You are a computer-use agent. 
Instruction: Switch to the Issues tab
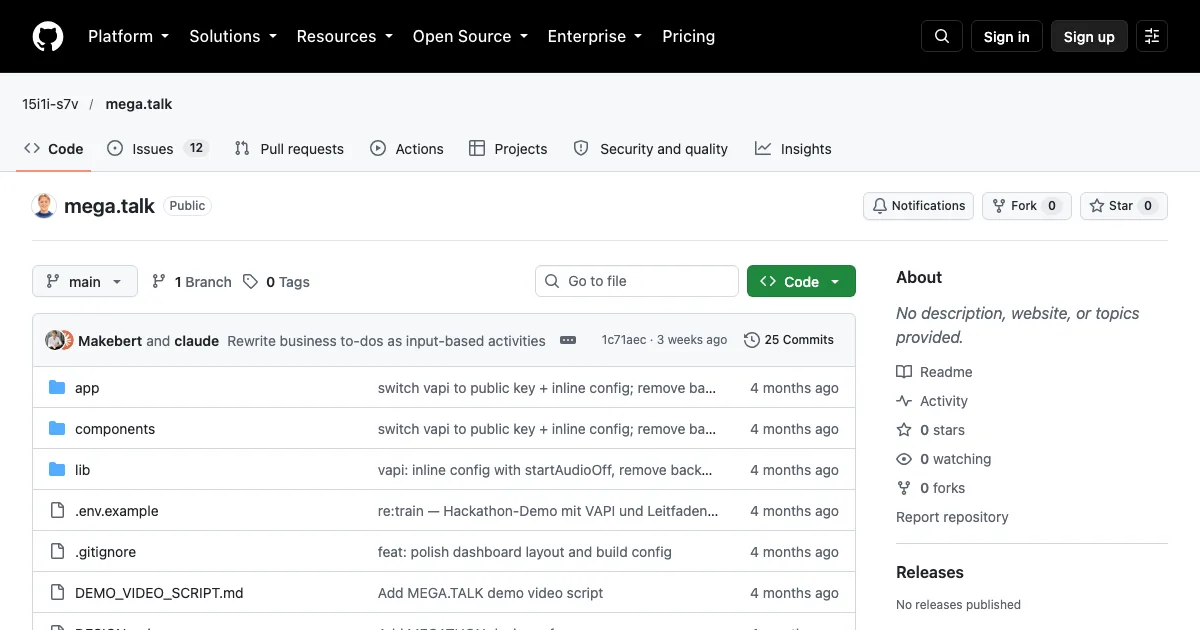click(157, 149)
